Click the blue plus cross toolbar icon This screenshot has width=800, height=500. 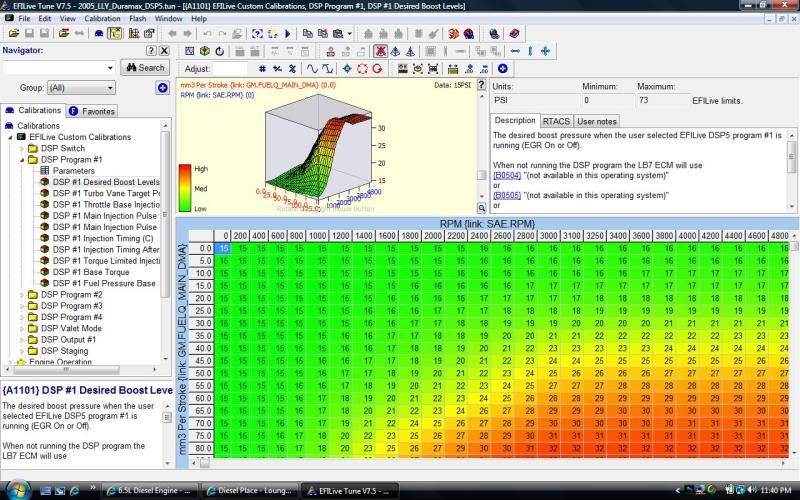(545, 51)
